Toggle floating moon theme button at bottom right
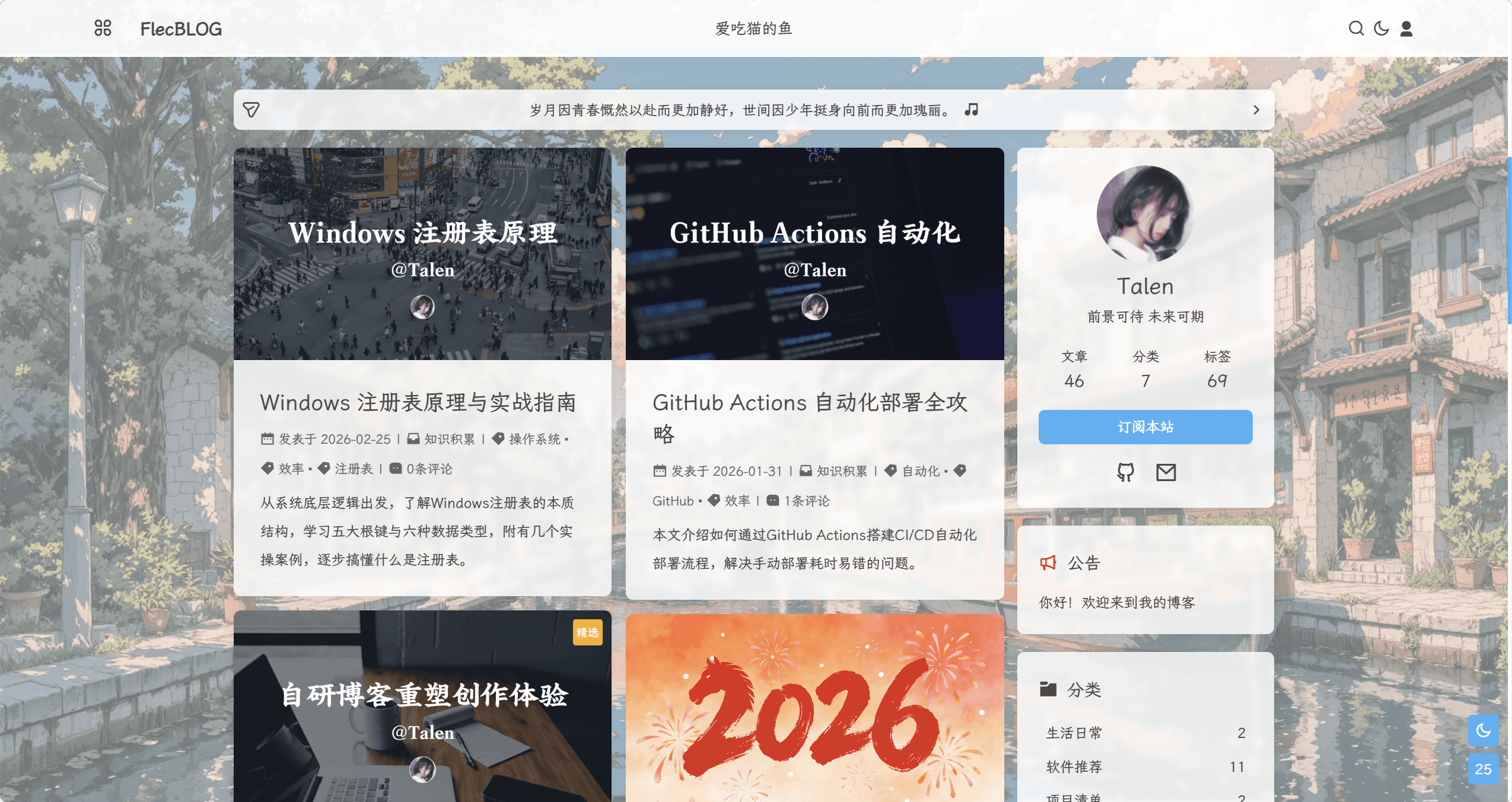Screen dimensions: 1512x802 pos(1483,730)
